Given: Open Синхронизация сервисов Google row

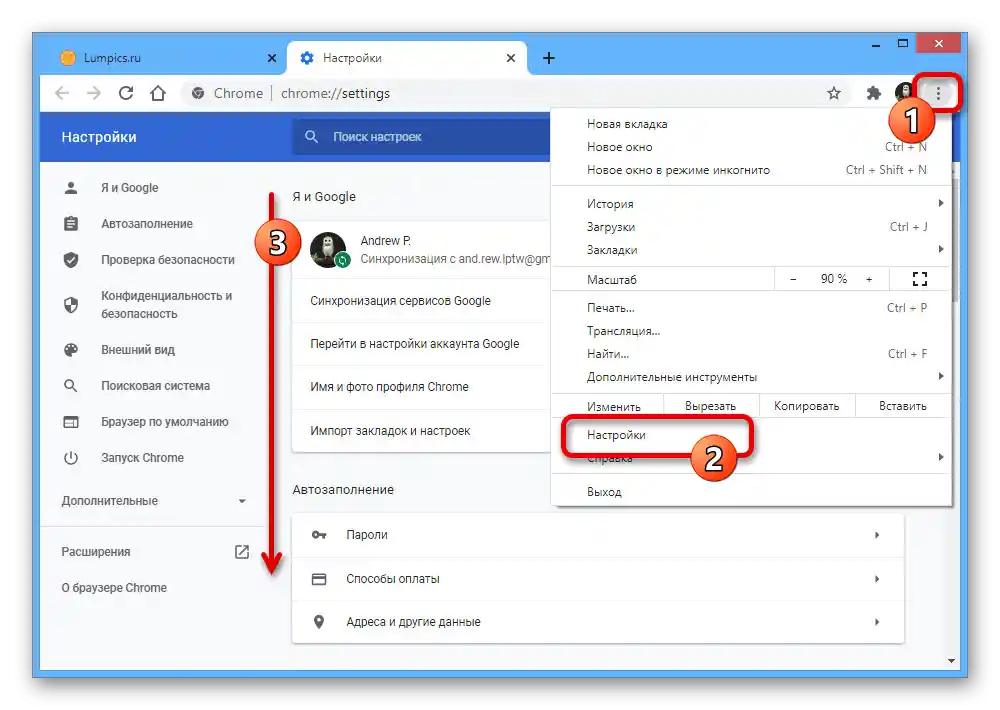Looking at the screenshot, I should coord(421,301).
